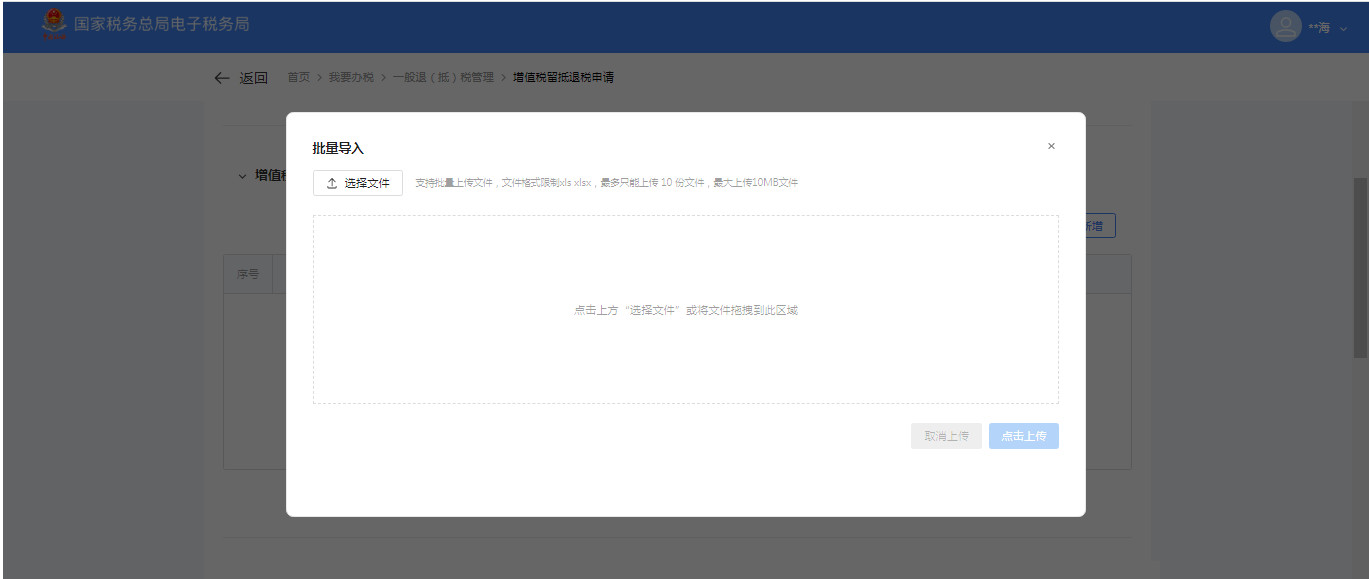
Task: Click the 返回 text link
Action: pos(253,78)
